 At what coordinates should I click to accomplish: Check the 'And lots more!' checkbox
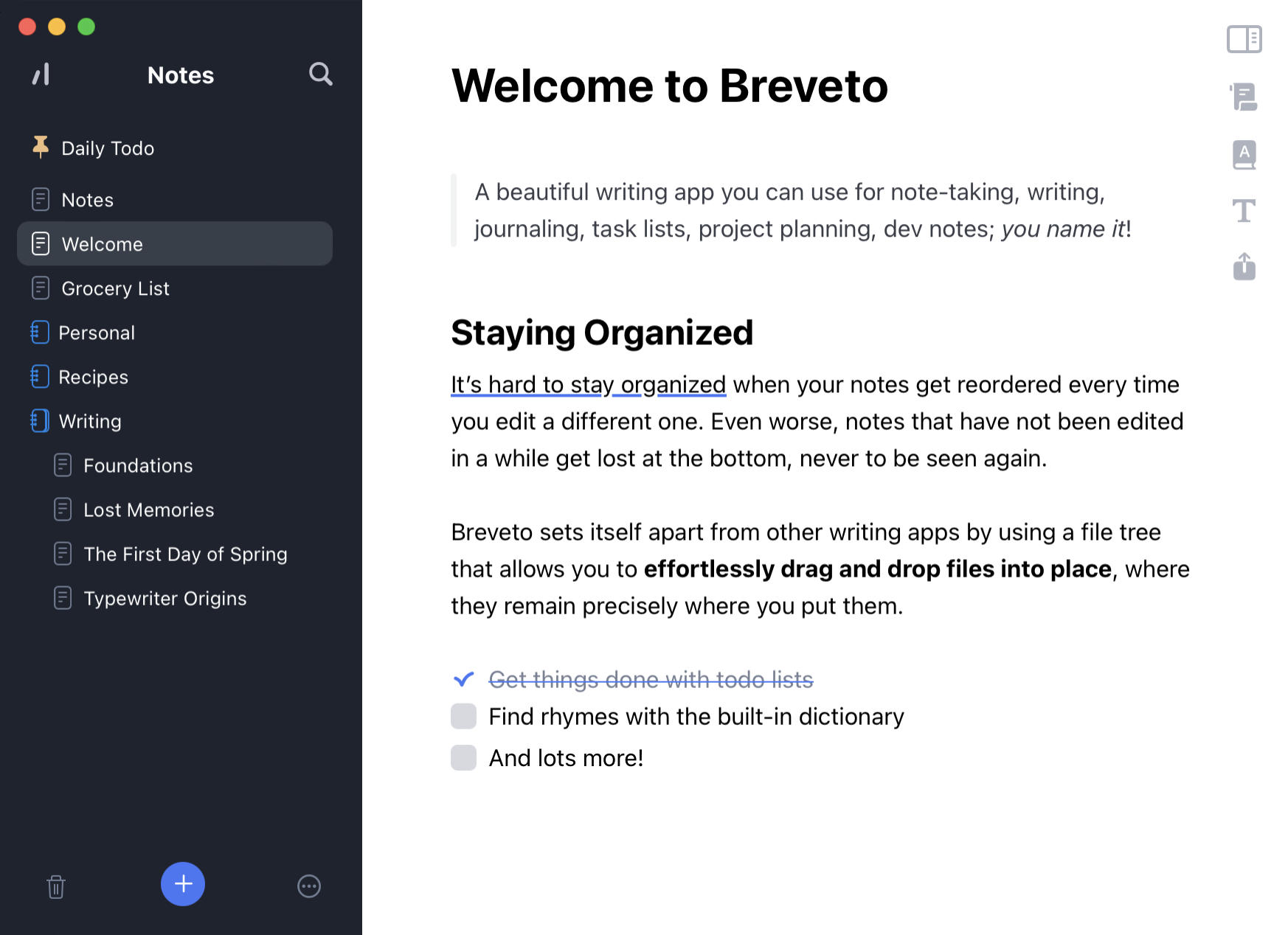(x=463, y=757)
